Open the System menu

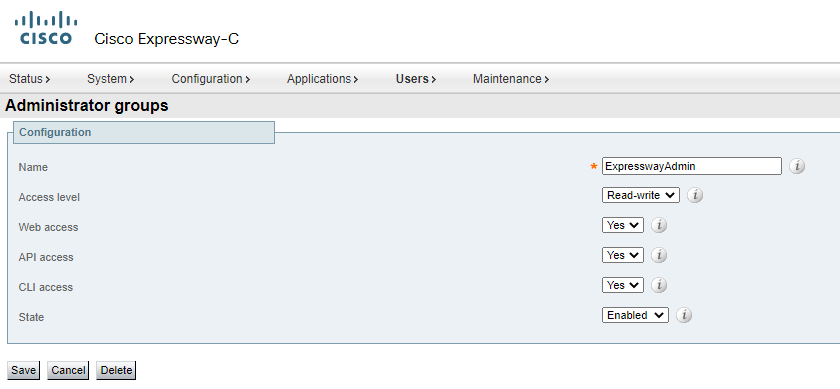110,79
